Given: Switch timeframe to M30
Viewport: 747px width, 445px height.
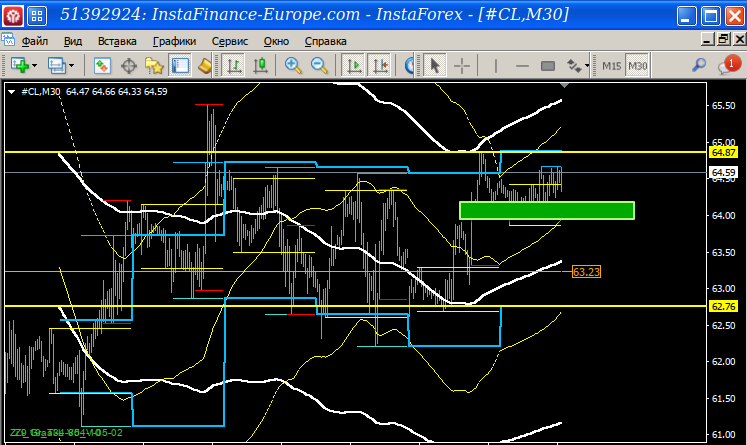Looking at the screenshot, I should click(637, 66).
